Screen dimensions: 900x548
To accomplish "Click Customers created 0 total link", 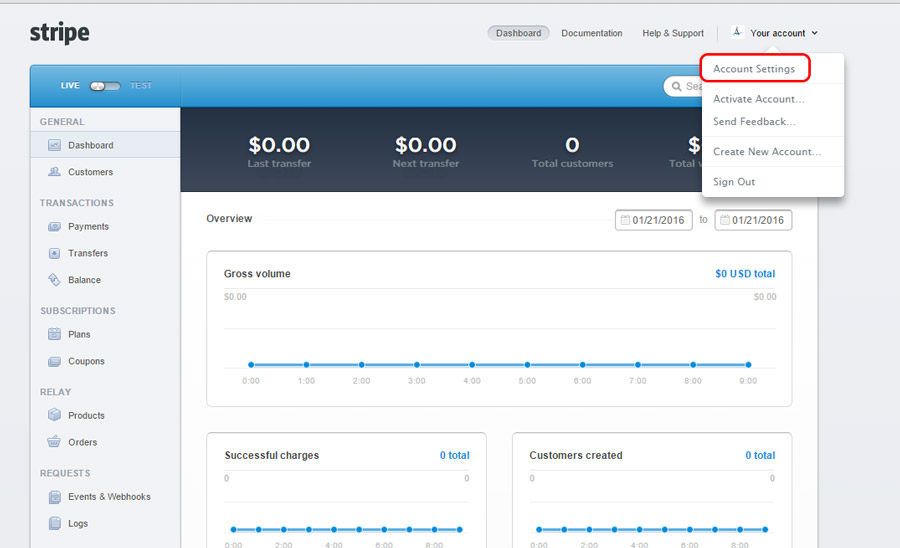I will [x=760, y=455].
